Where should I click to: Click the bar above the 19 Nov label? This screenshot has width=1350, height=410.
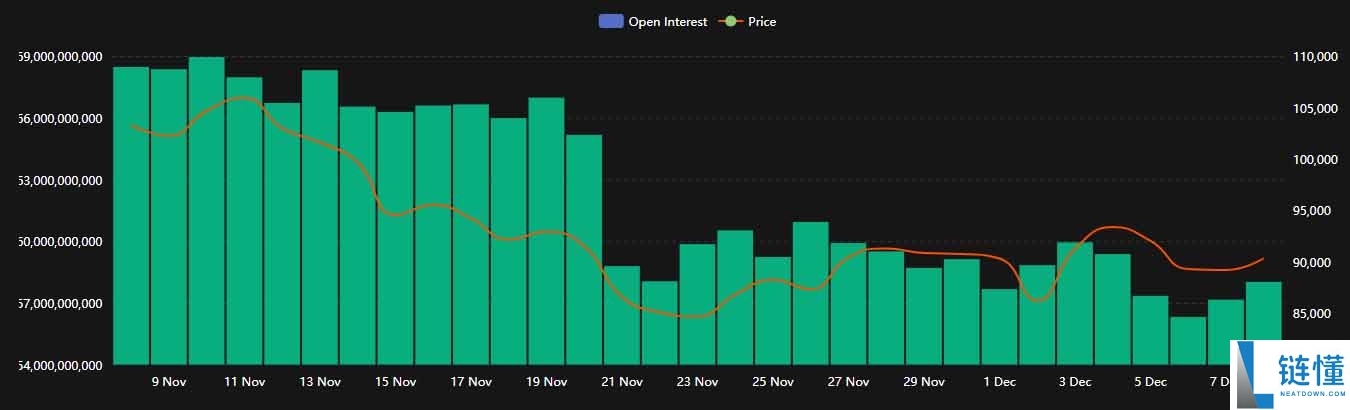546,230
